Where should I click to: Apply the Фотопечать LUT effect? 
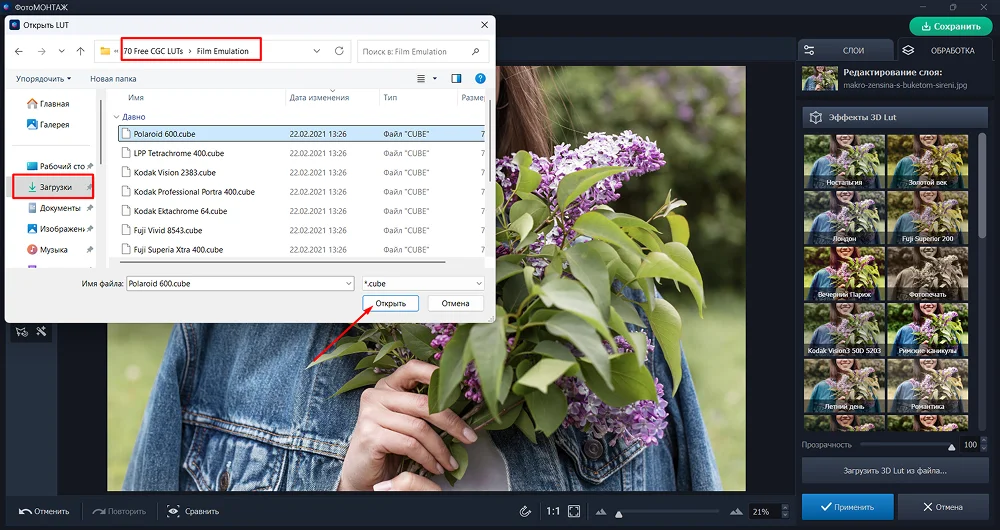927,274
